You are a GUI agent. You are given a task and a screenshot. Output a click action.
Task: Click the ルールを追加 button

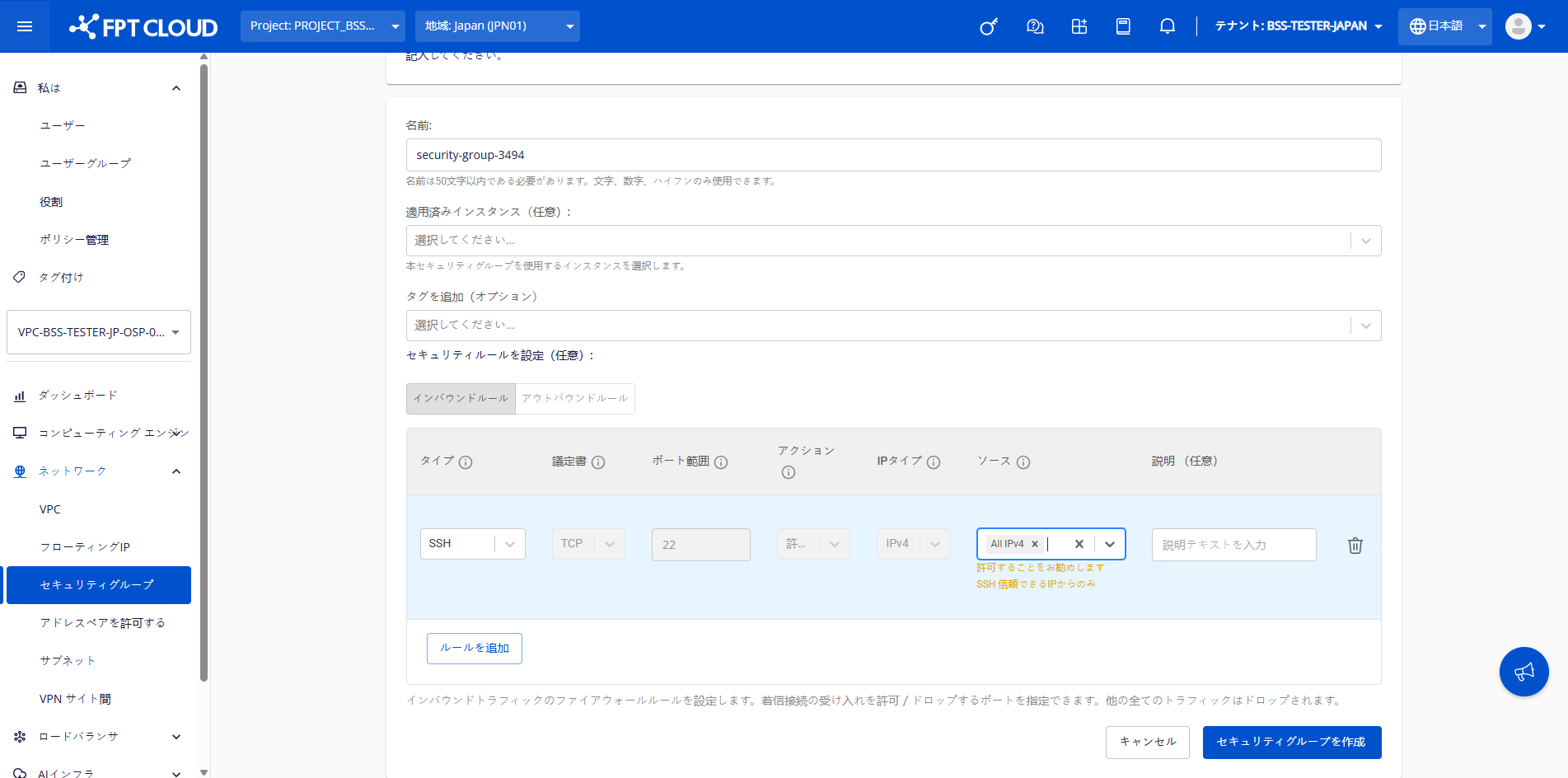pos(475,649)
